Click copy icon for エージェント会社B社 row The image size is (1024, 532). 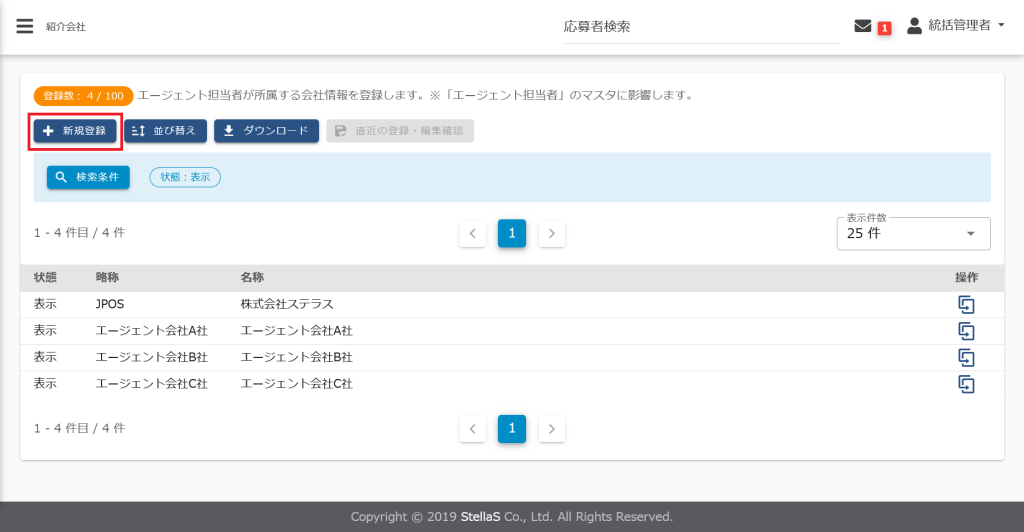tap(966, 357)
